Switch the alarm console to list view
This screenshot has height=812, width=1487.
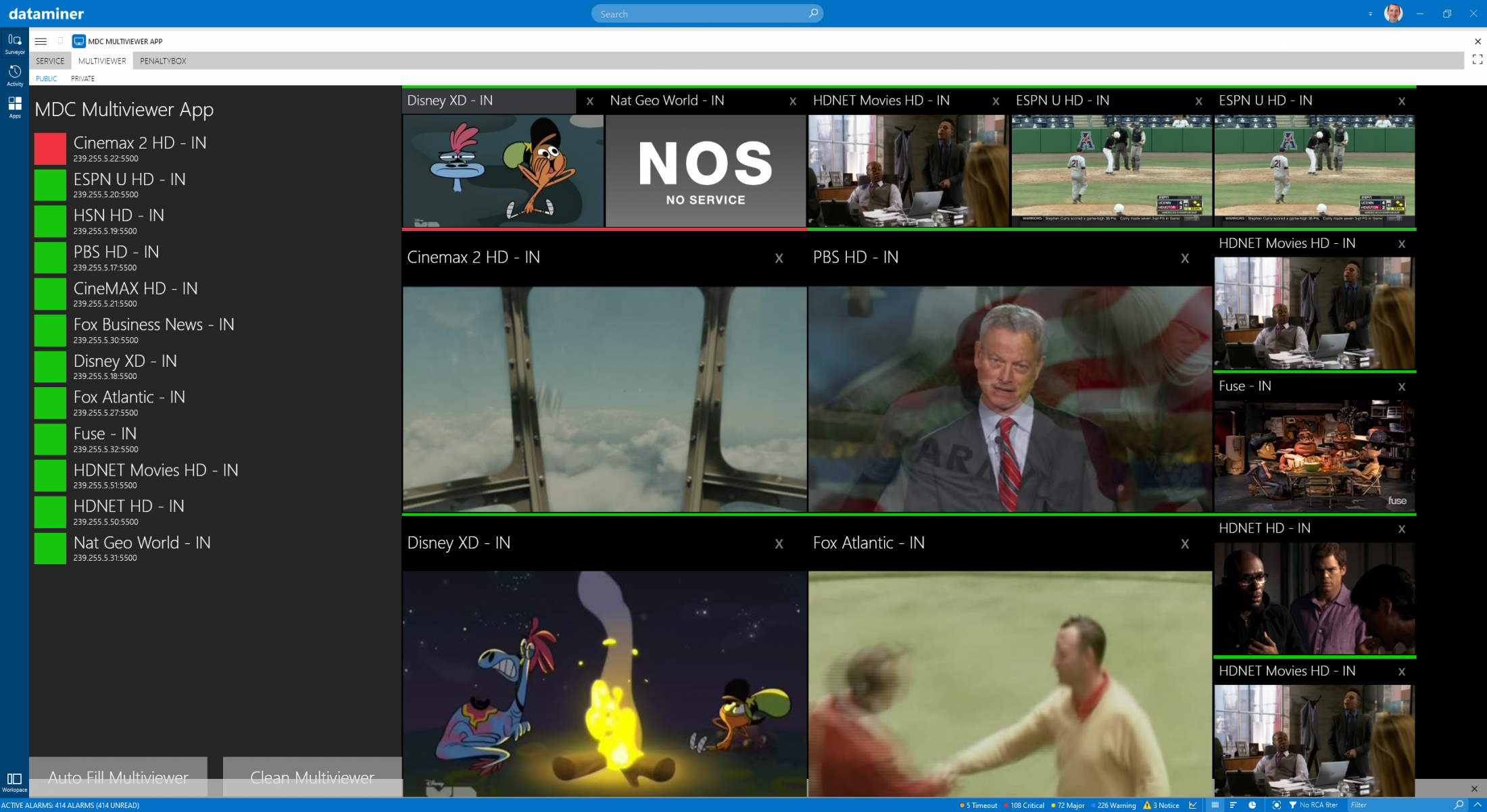[x=1215, y=805]
